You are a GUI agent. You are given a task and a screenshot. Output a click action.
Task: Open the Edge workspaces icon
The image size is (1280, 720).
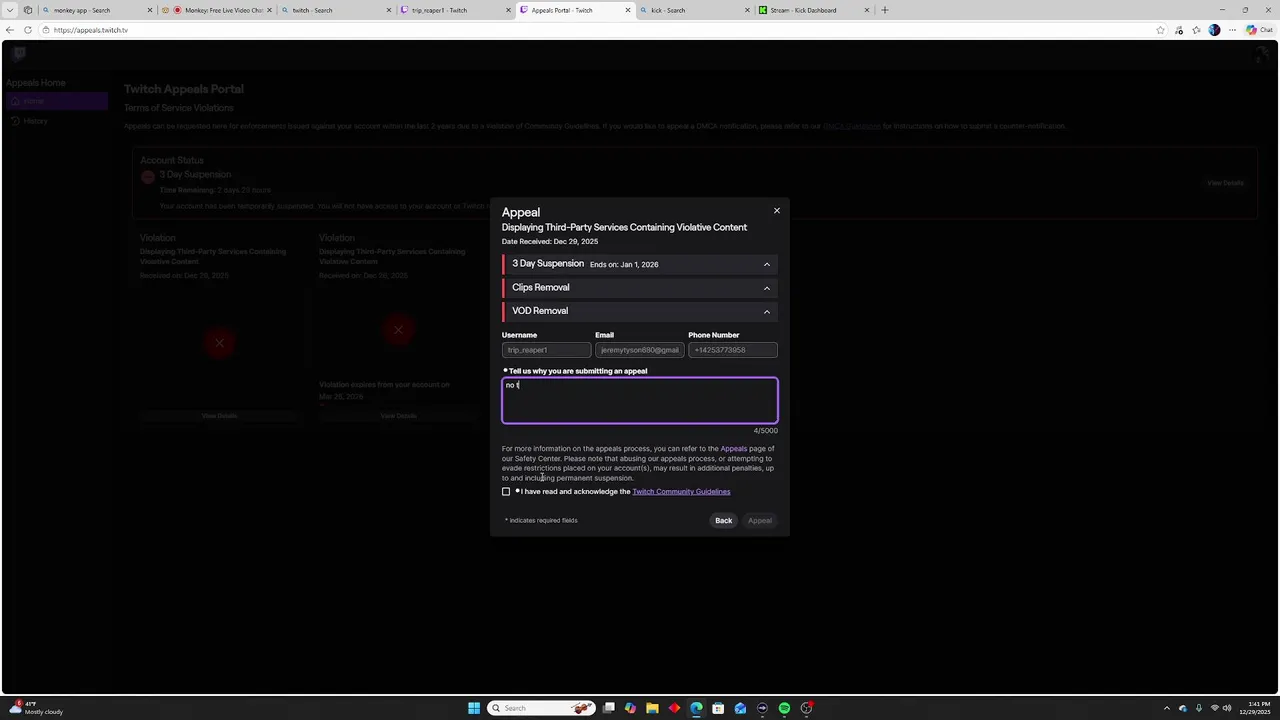click(28, 10)
